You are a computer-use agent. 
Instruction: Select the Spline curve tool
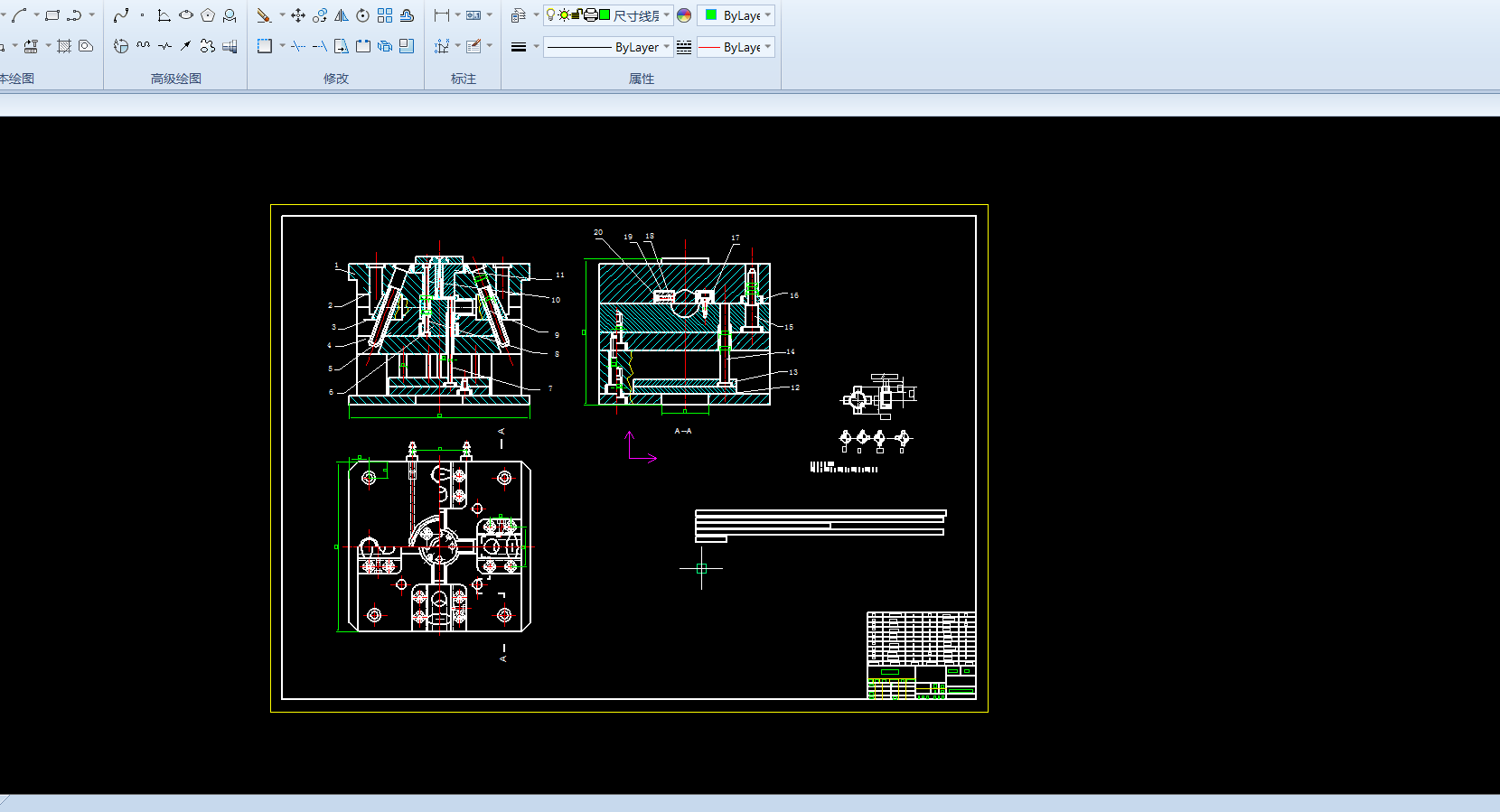click(121, 15)
